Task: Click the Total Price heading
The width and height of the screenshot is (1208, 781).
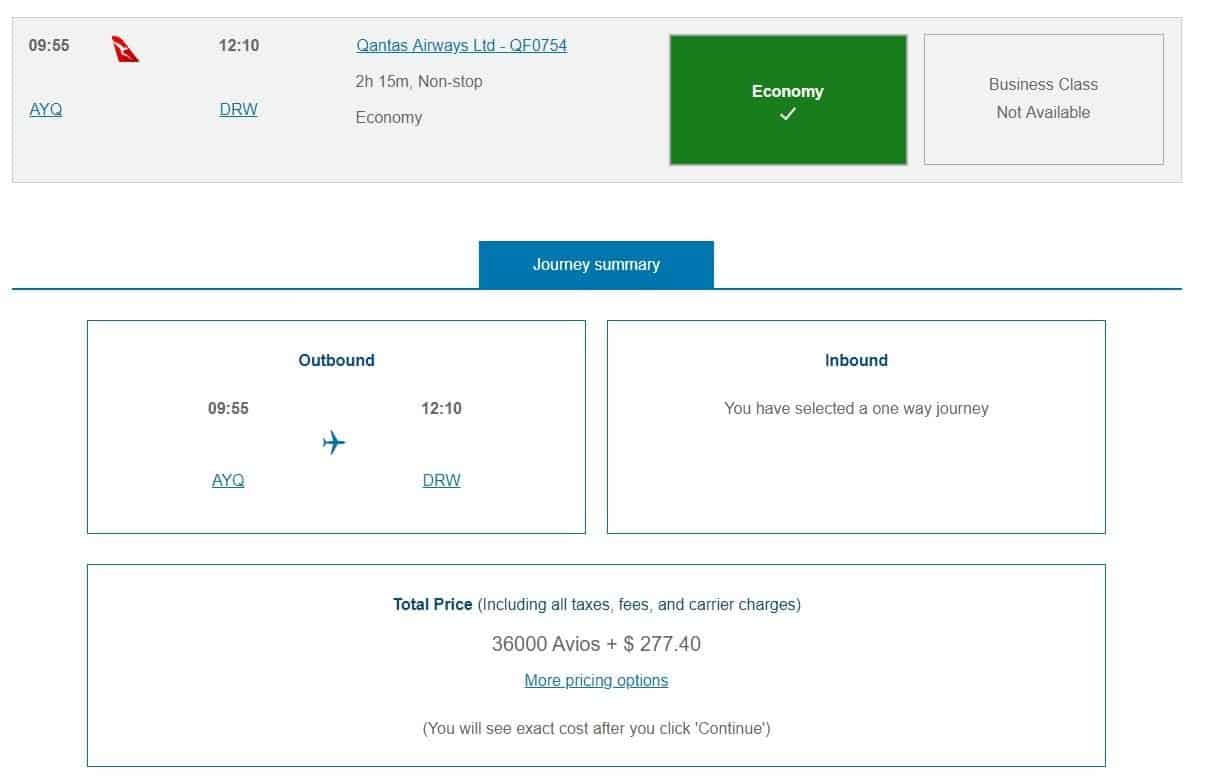Action: pyautogui.click(x=432, y=604)
